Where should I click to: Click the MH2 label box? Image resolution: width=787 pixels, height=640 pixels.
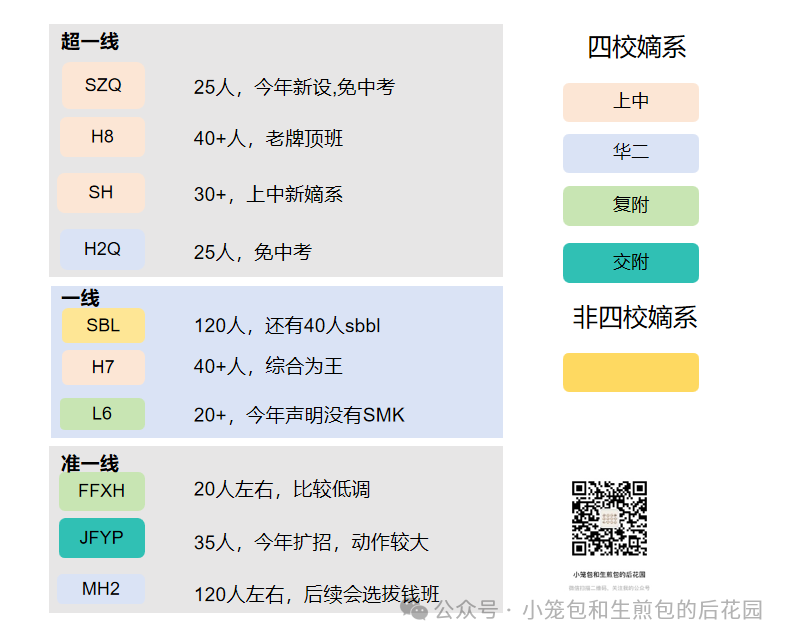coord(101,589)
